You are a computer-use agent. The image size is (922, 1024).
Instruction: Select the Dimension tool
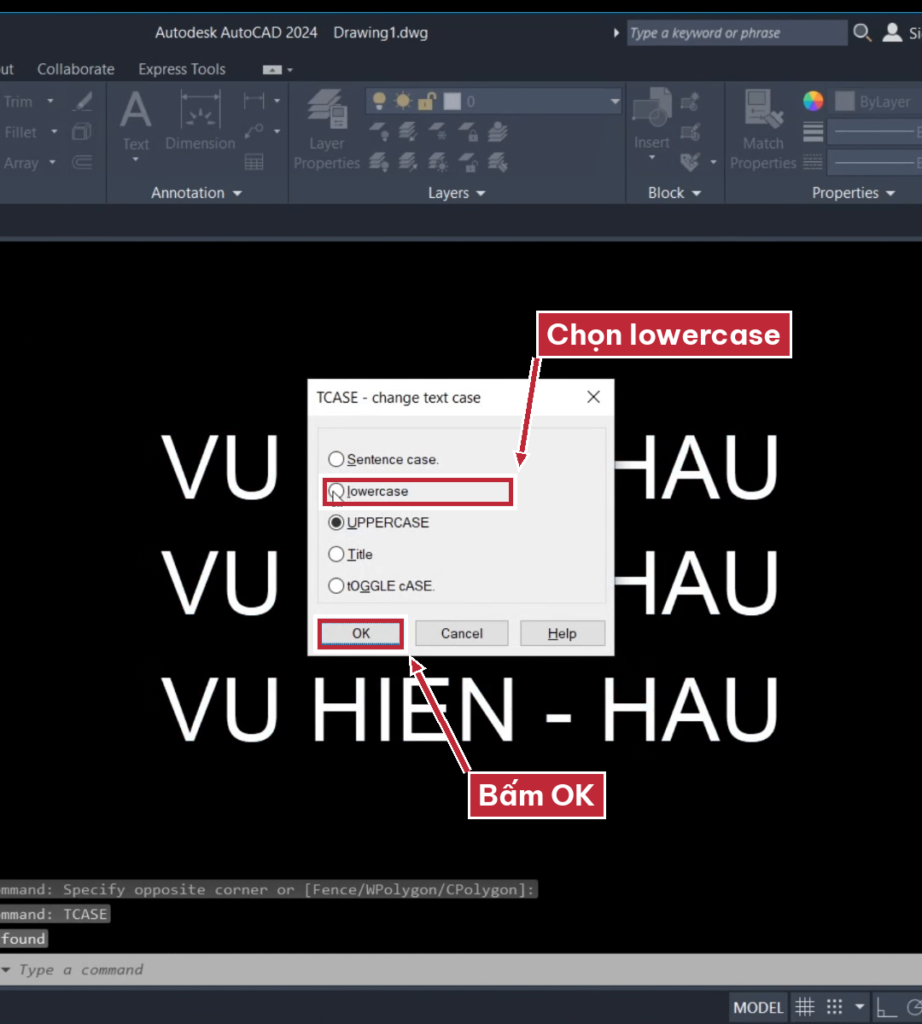pyautogui.click(x=200, y=121)
